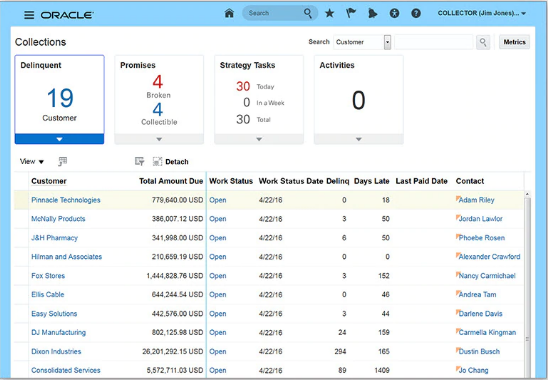Screen dimensions: 548x380
Task: Expand the Promises tile arrow
Action: click(x=159, y=139)
